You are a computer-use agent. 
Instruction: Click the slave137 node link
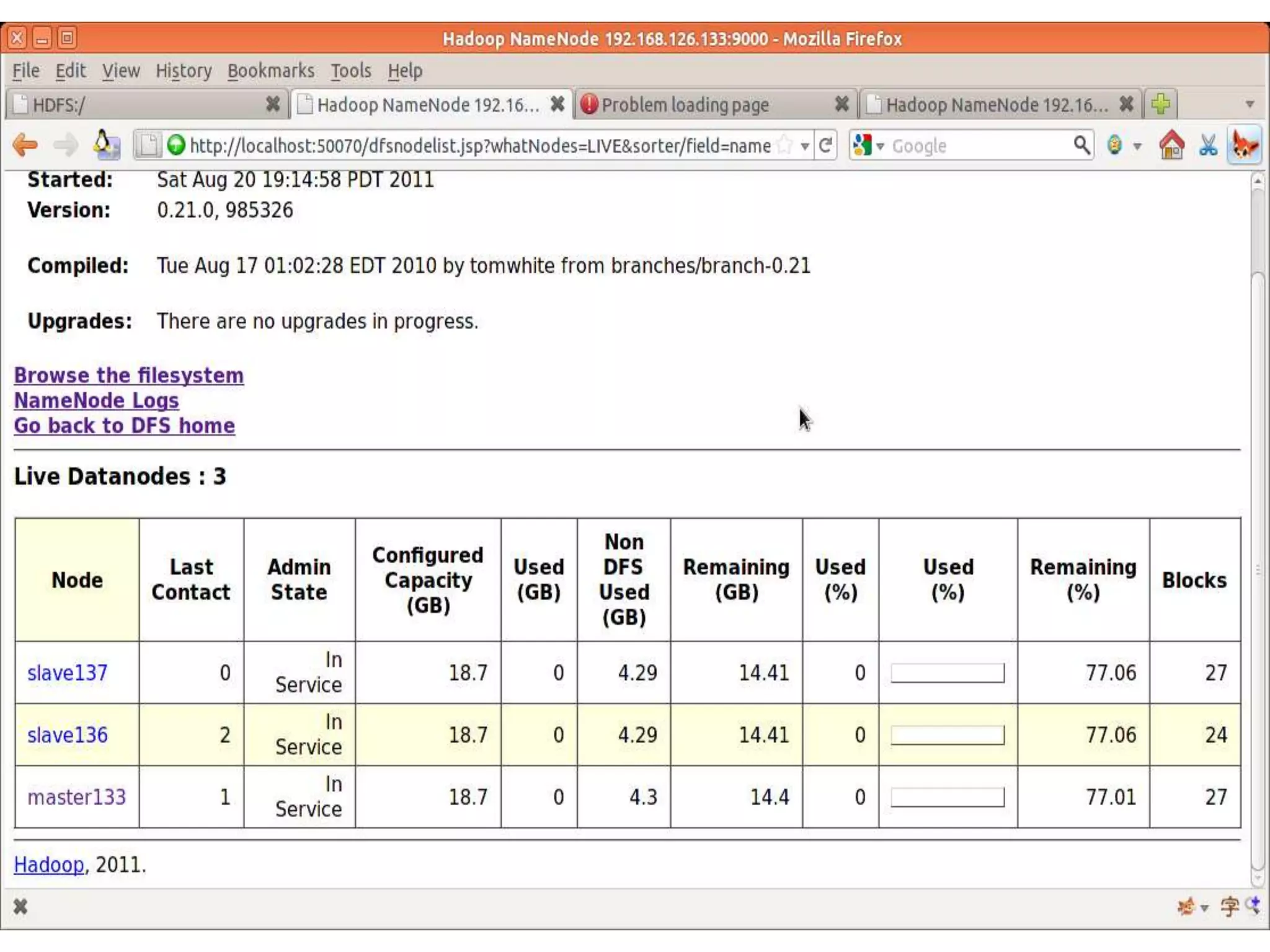click(x=68, y=673)
